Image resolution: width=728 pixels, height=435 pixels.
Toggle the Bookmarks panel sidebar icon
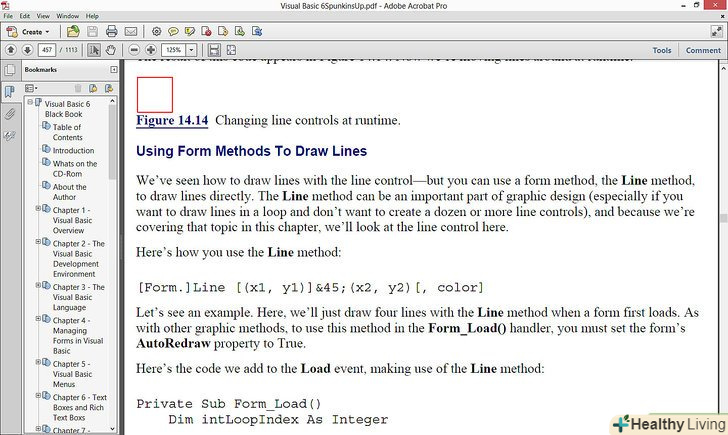[9, 91]
